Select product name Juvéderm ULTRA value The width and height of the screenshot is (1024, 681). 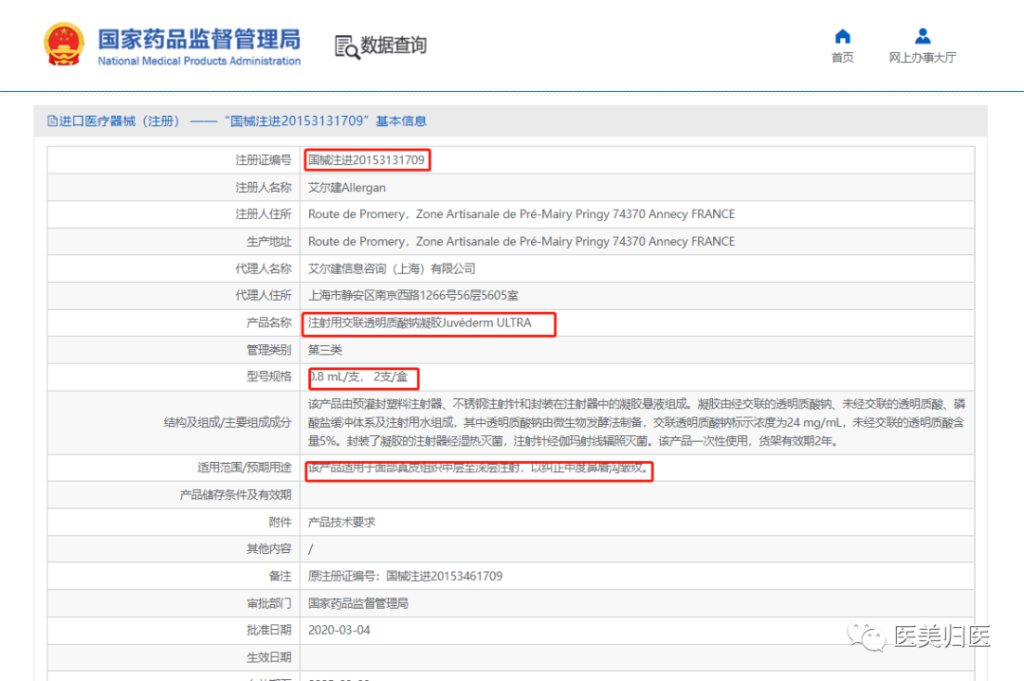(419, 323)
